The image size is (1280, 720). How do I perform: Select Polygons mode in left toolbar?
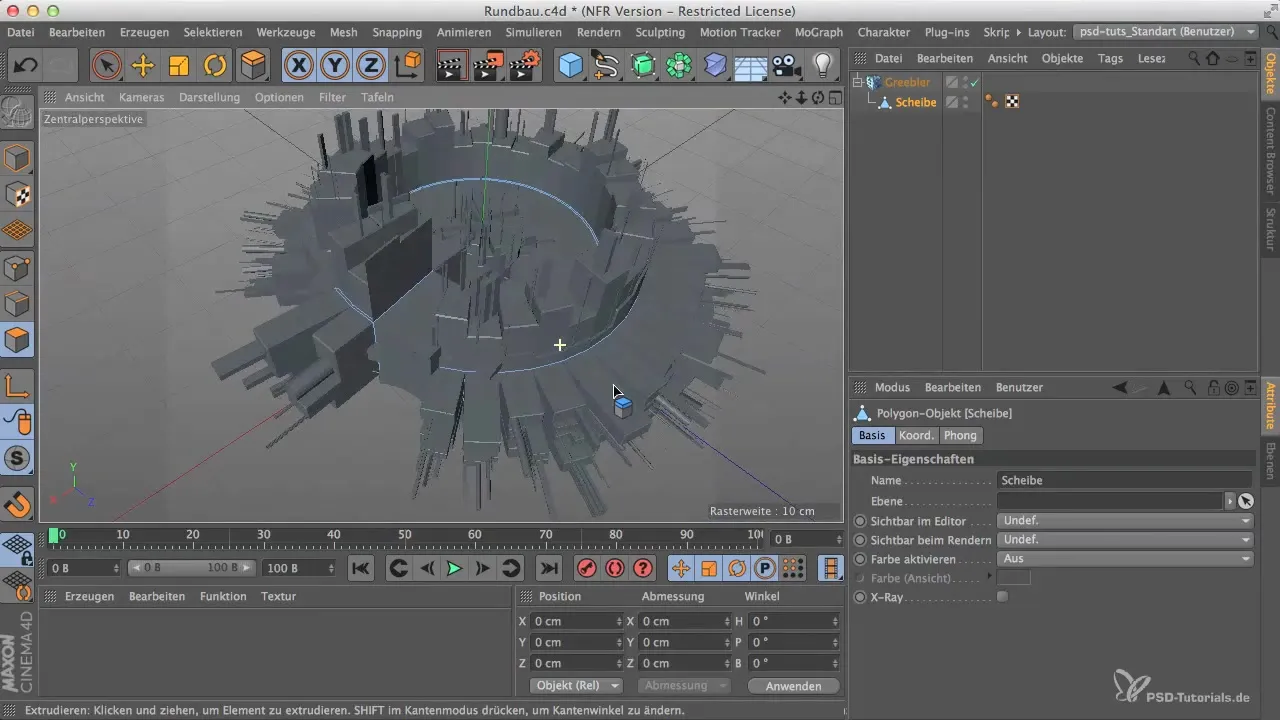[18, 341]
